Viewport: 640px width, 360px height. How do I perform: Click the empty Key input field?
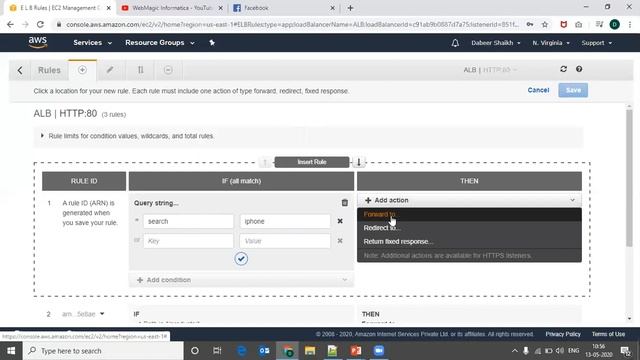188,241
